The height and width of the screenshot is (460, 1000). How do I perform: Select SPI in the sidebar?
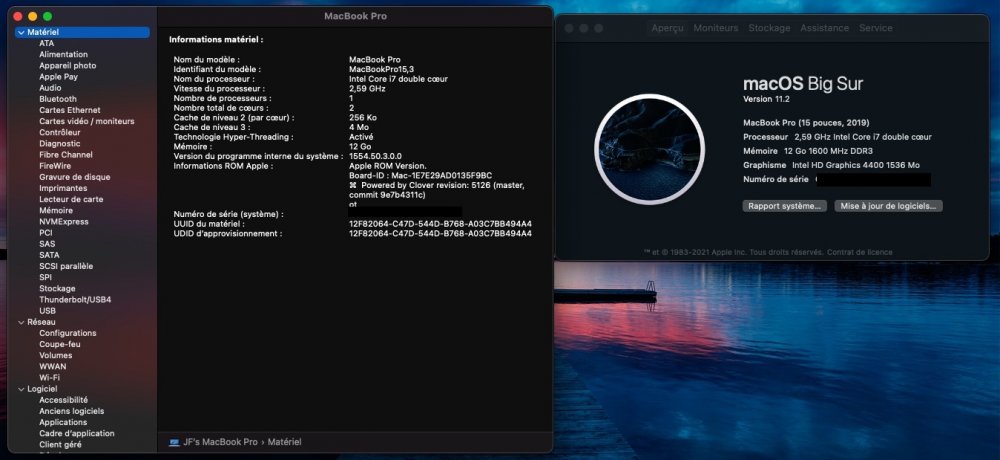[45, 278]
